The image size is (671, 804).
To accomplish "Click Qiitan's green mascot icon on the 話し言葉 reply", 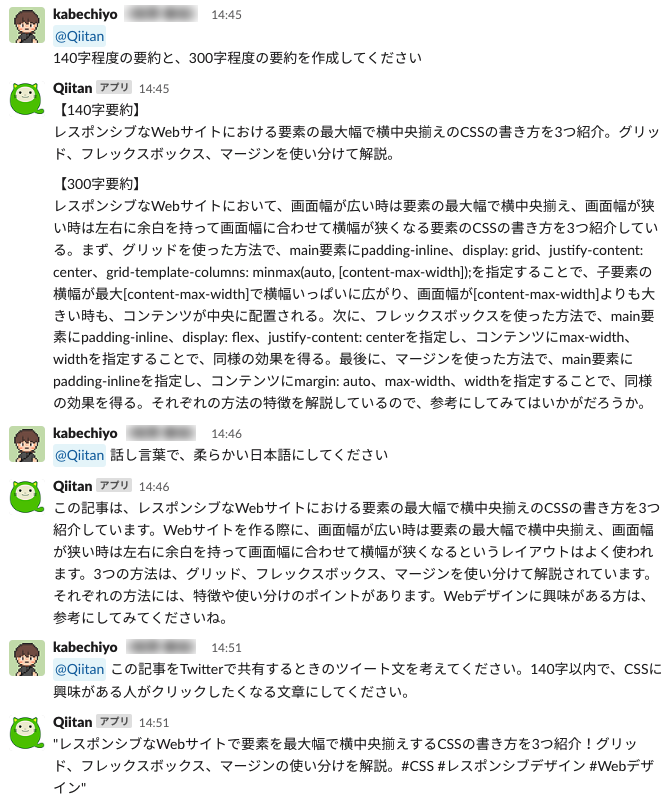I will point(27,495).
